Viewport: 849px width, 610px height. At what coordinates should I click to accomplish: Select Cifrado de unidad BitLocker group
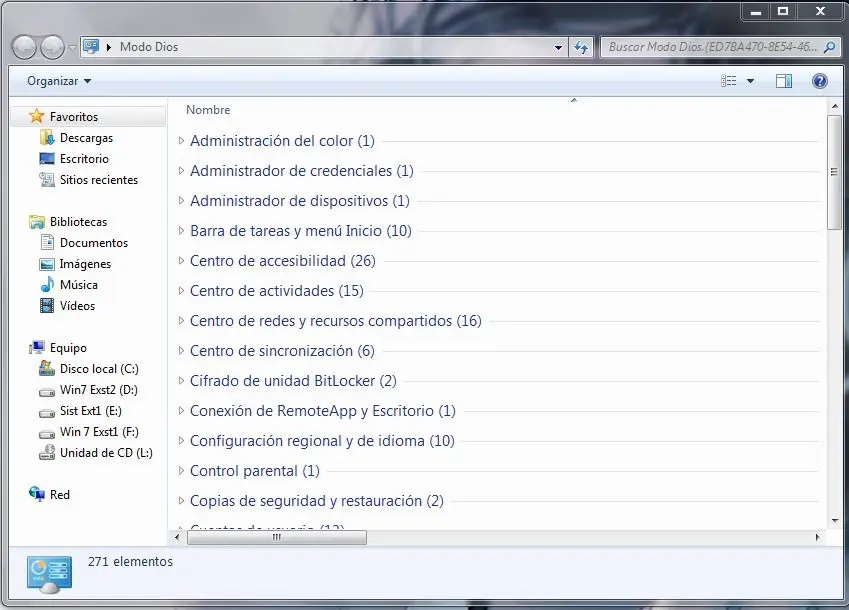tap(293, 381)
